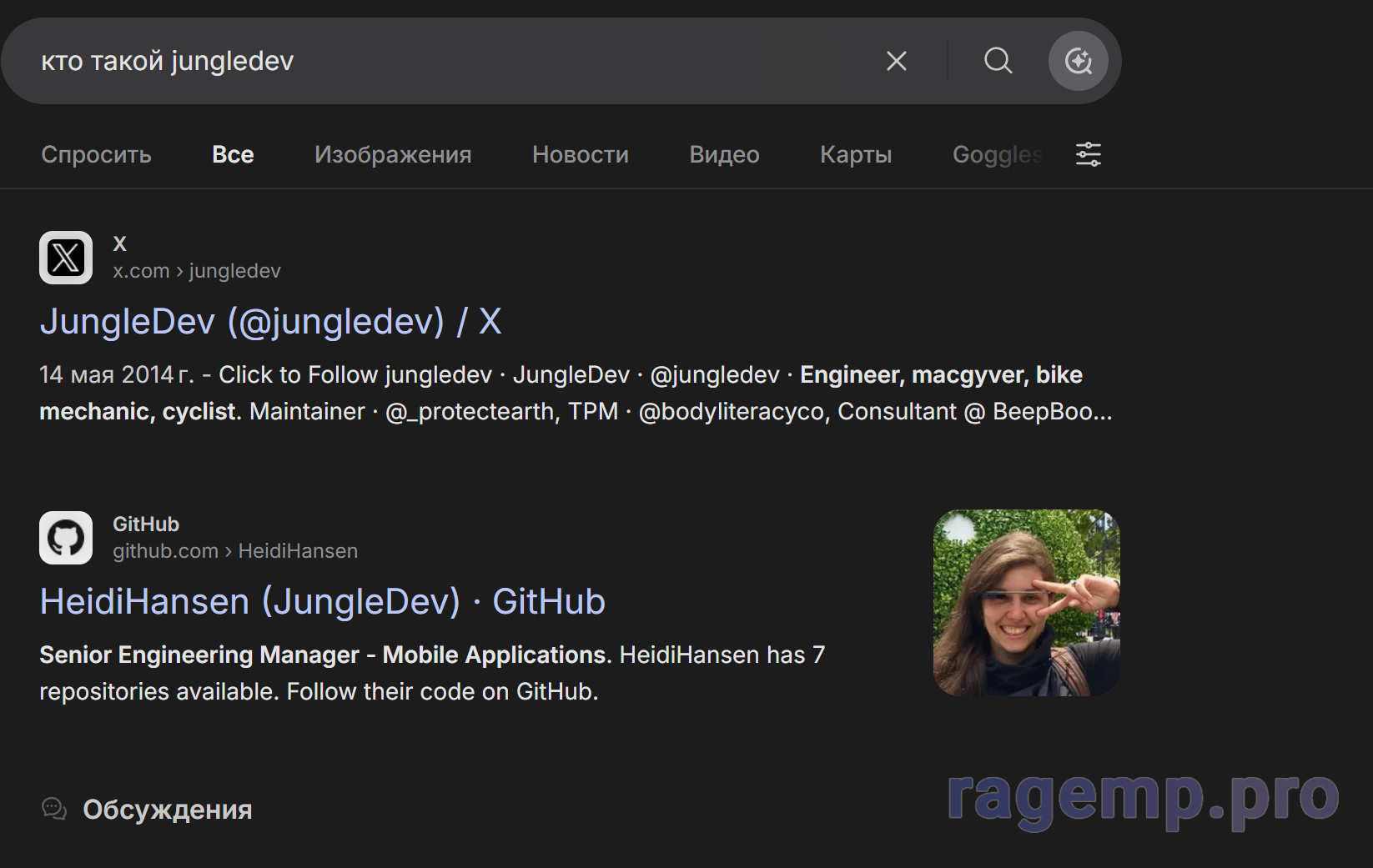This screenshot has width=1373, height=868.
Task: Switch to the Спросить tab
Action: (97, 154)
